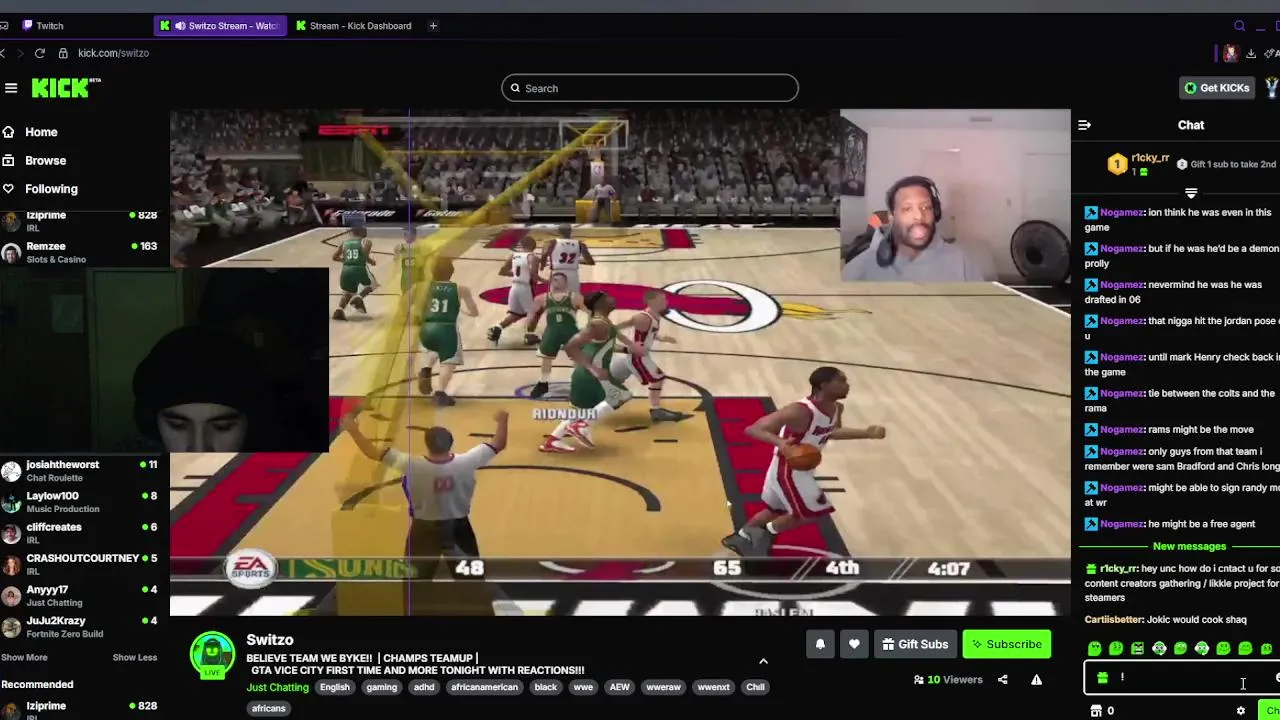Screen dimensions: 1280x720
Task: Report the stream with the warning triangle icon
Action: pyautogui.click(x=1036, y=680)
